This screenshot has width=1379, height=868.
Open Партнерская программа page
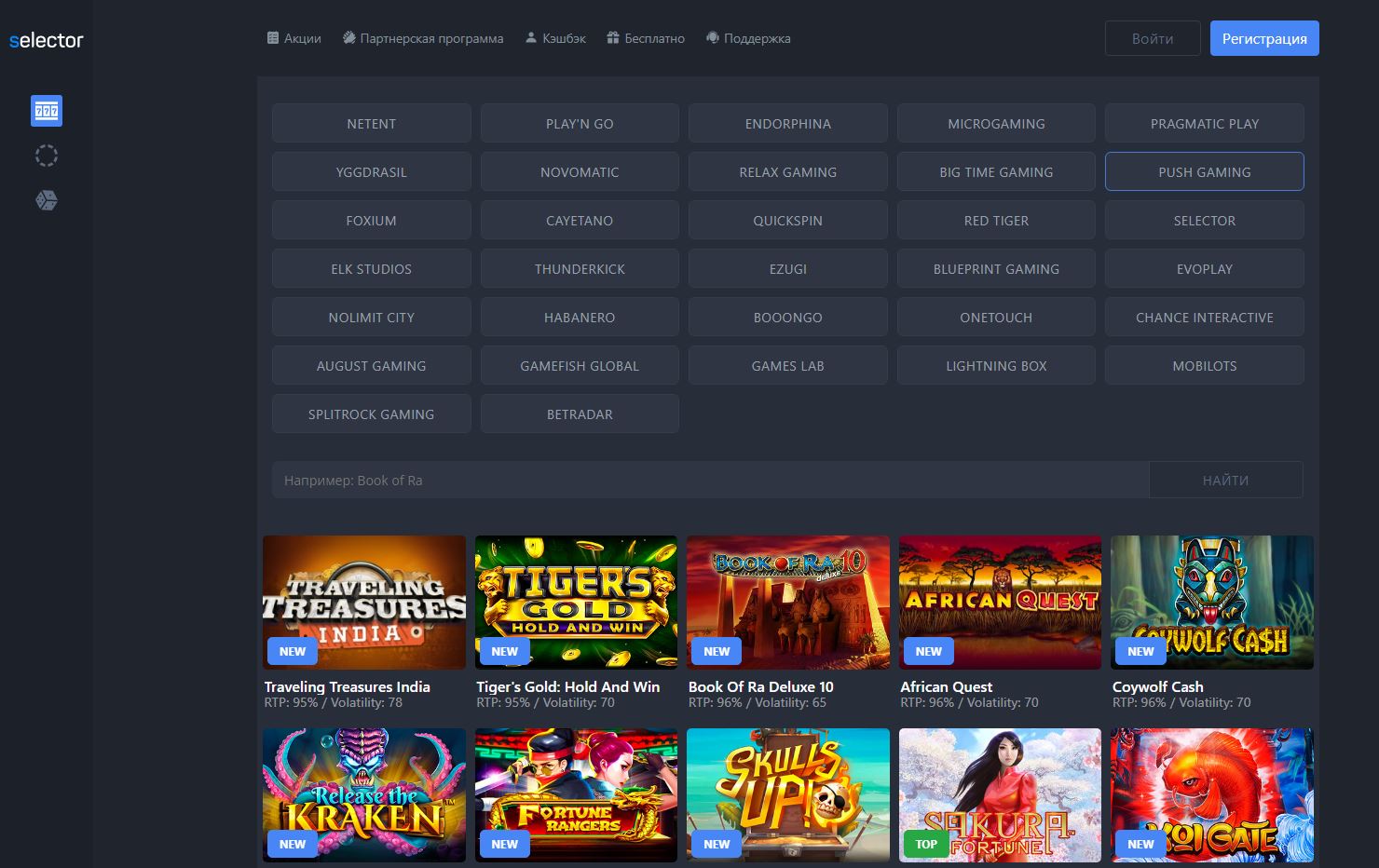coord(423,38)
